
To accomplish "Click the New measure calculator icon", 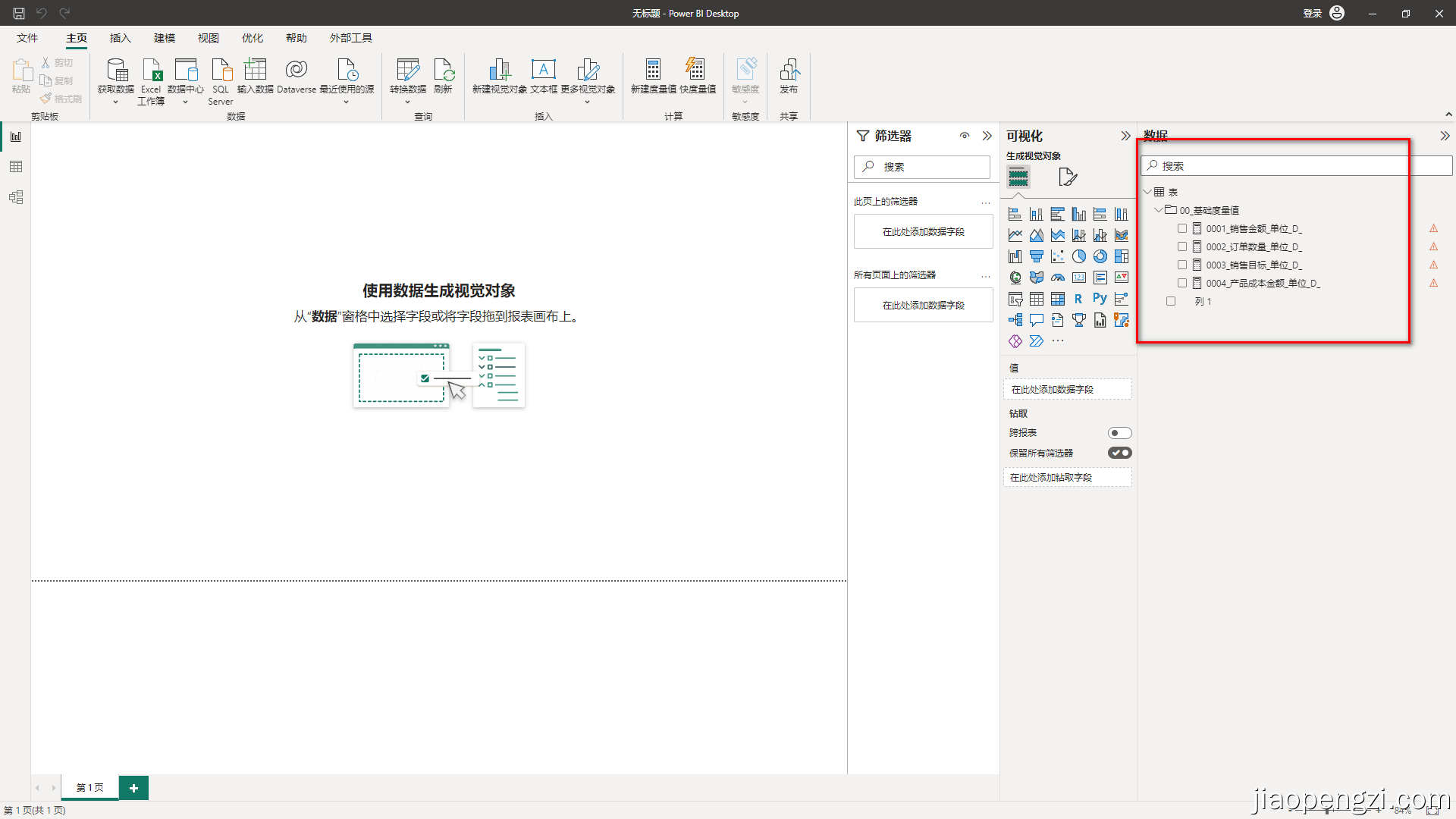I will click(x=653, y=71).
